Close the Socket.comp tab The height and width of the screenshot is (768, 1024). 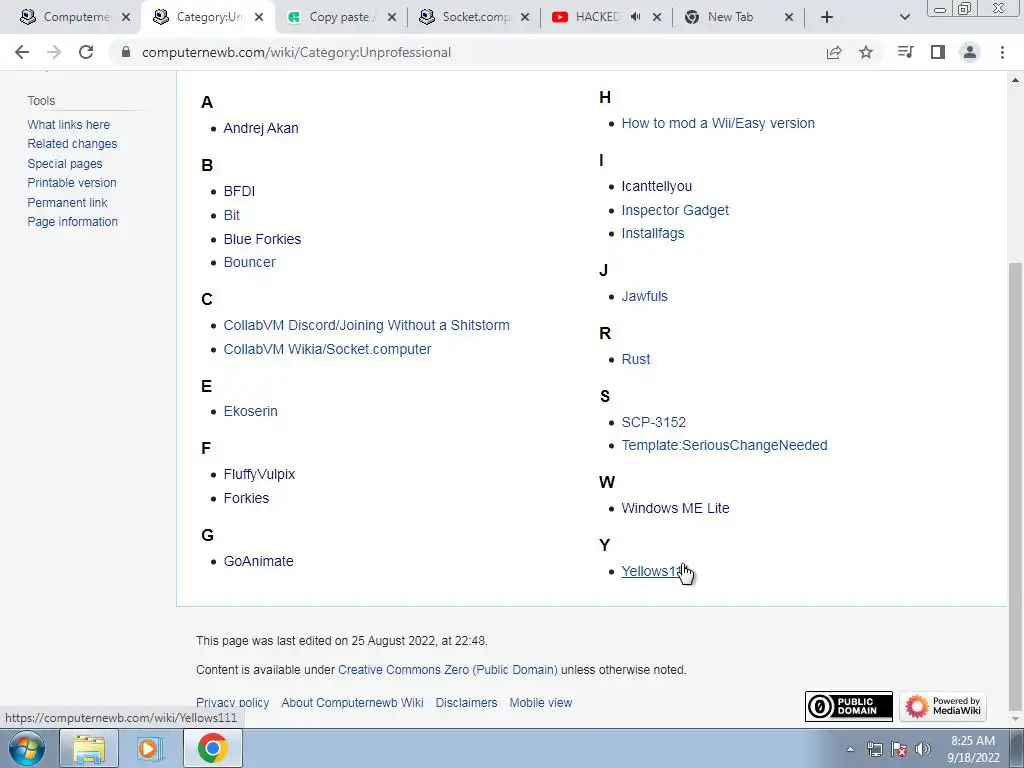[525, 17]
